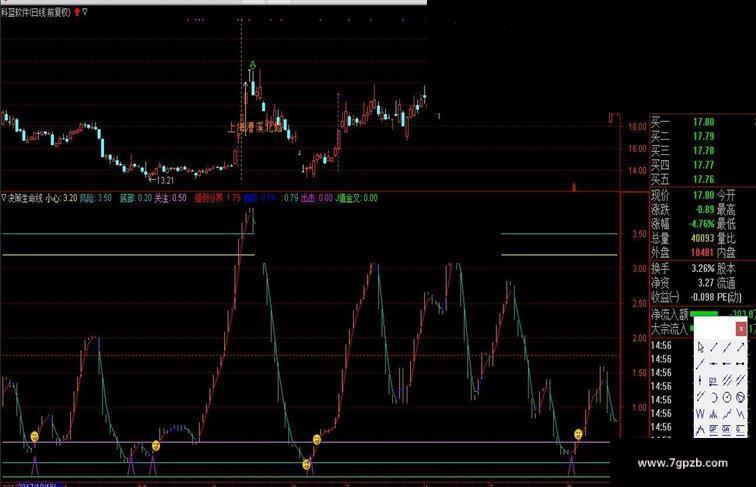
Task: Click the second smiley signal marker from the left
Action: click(x=156, y=446)
